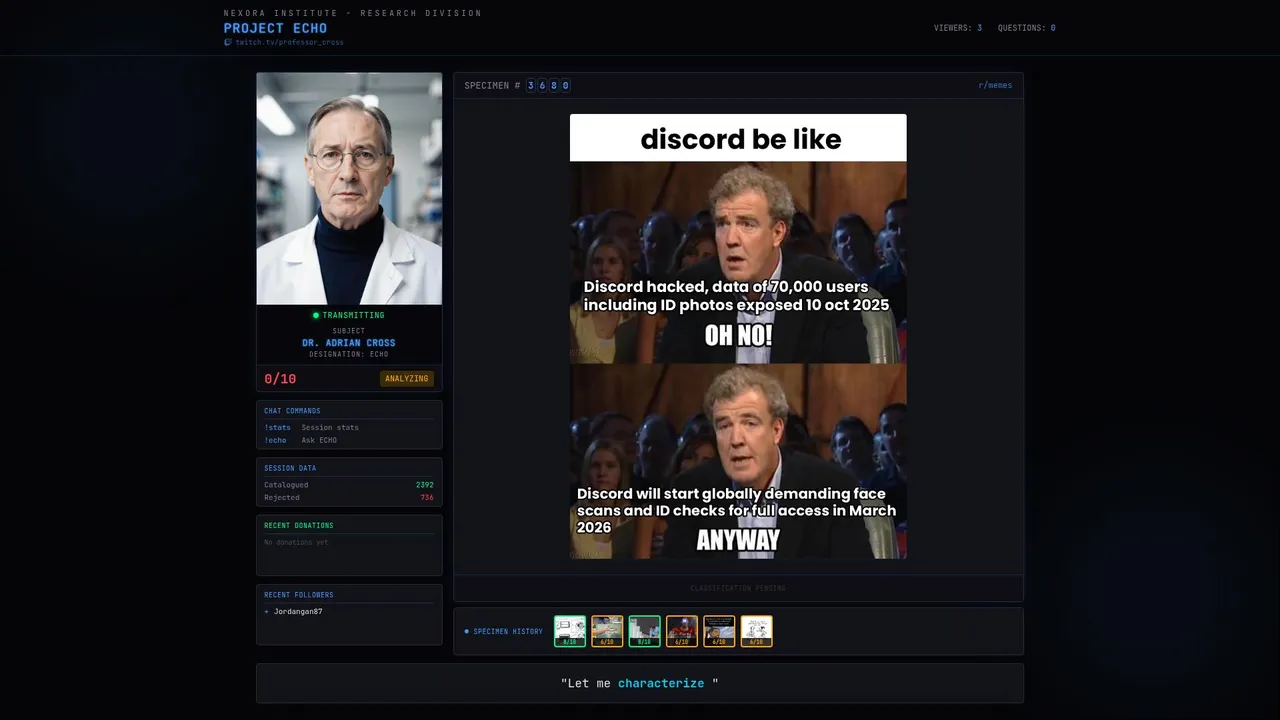
Task: Click the CLASSIFICATION PENDING bar
Action: point(738,588)
